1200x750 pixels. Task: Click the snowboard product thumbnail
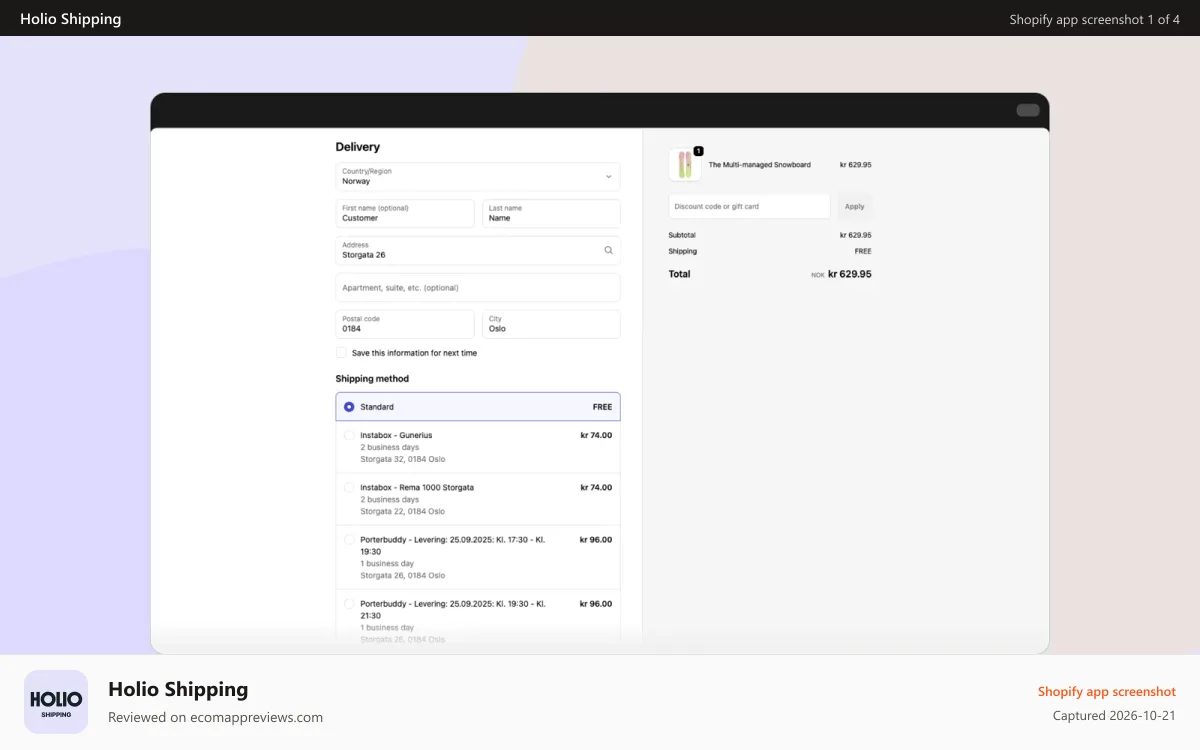685,165
